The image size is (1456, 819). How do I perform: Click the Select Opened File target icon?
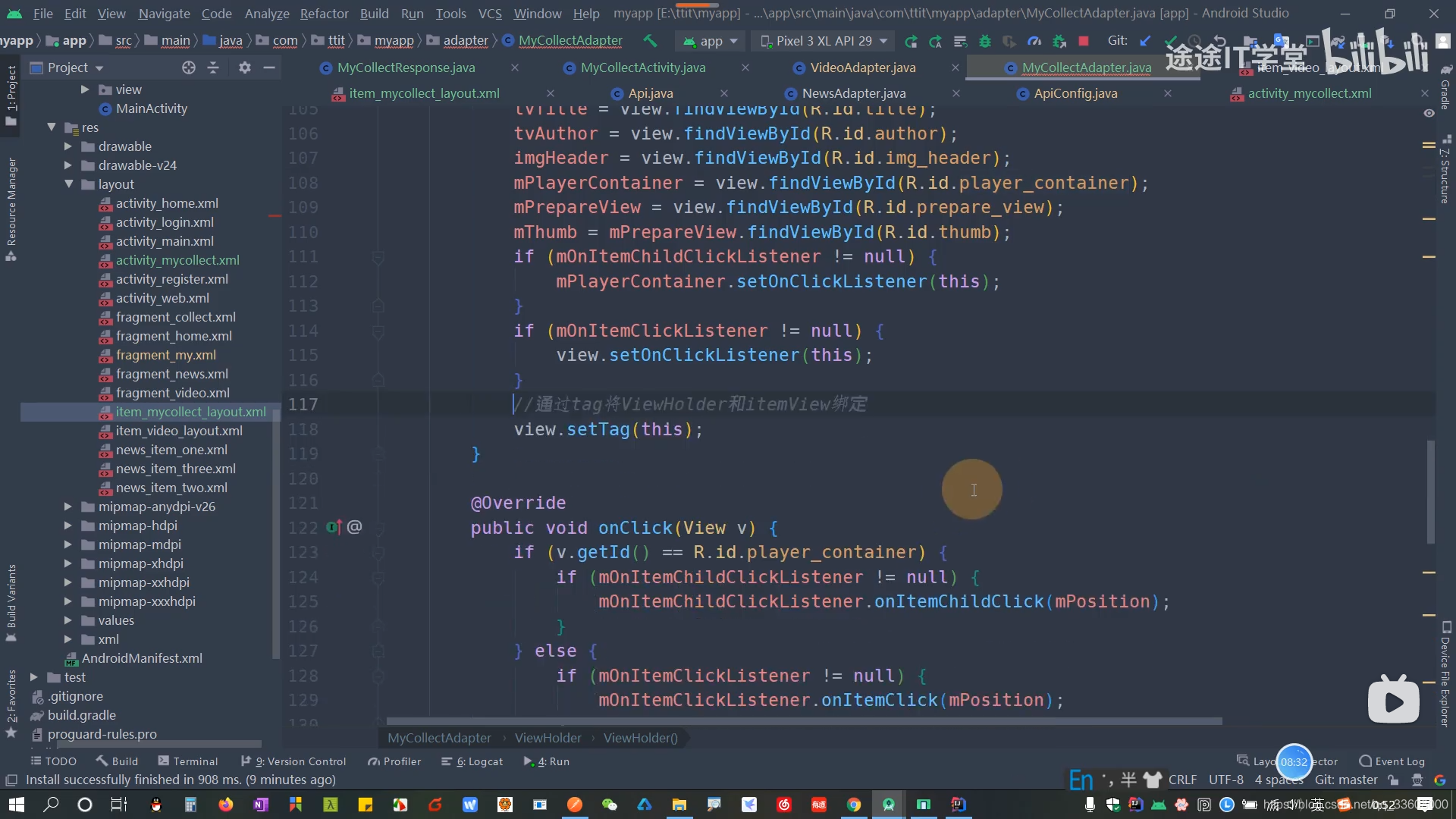[188, 67]
